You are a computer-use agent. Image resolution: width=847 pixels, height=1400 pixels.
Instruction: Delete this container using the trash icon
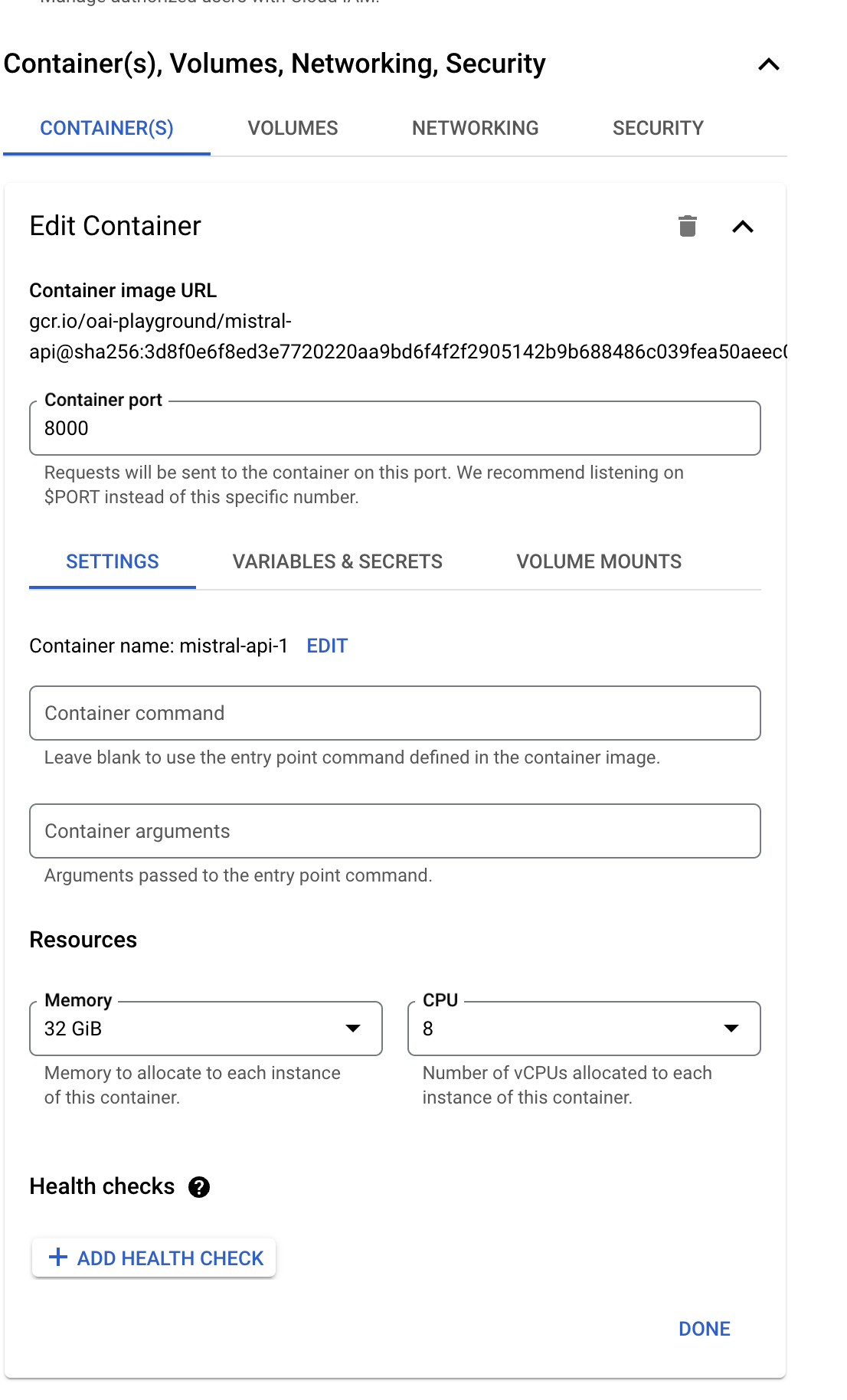tap(687, 227)
